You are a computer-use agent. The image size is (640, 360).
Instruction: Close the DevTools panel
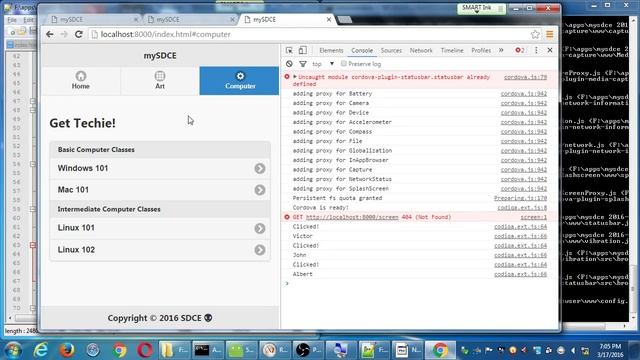point(550,50)
